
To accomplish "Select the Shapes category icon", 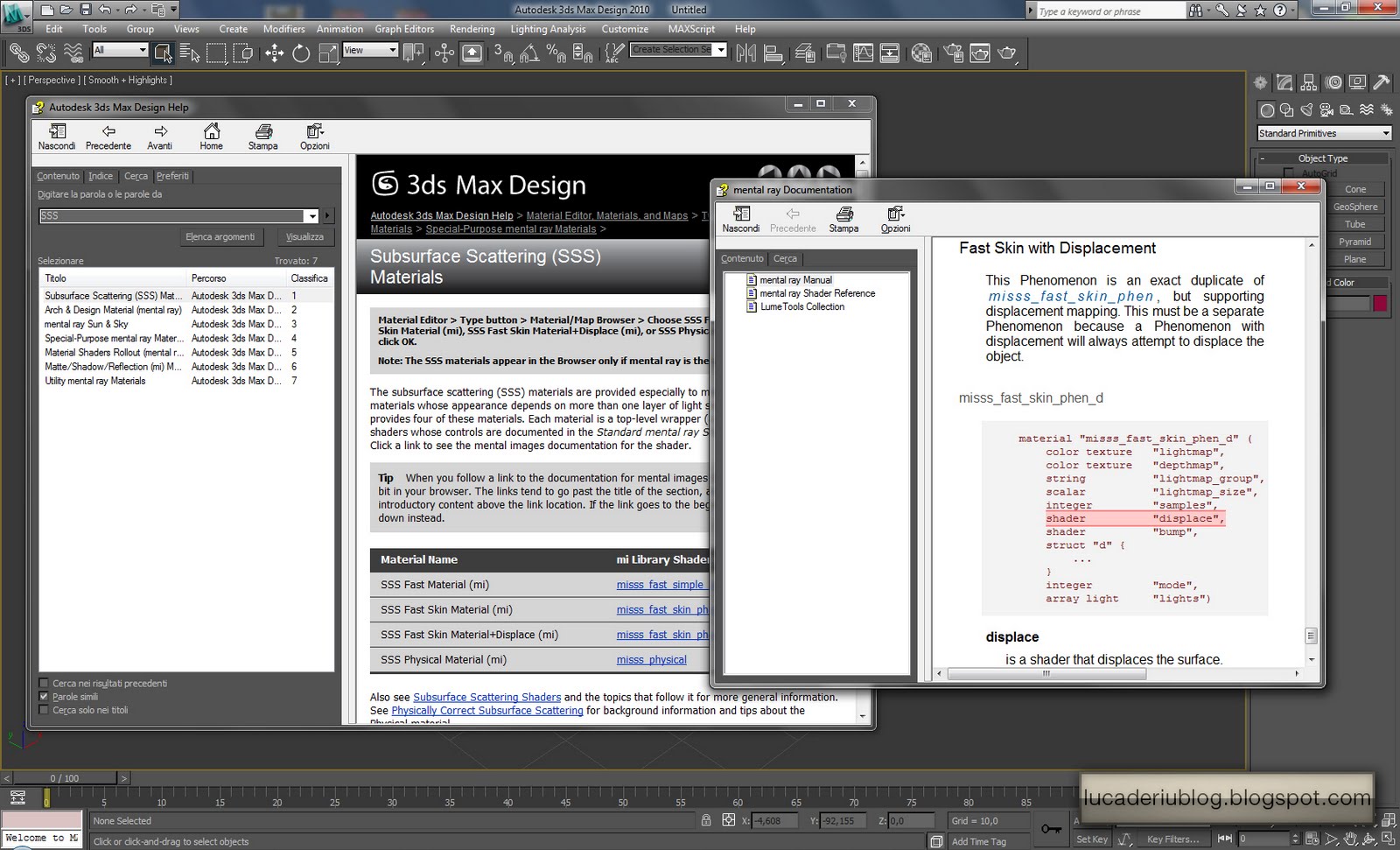I will (1286, 109).
